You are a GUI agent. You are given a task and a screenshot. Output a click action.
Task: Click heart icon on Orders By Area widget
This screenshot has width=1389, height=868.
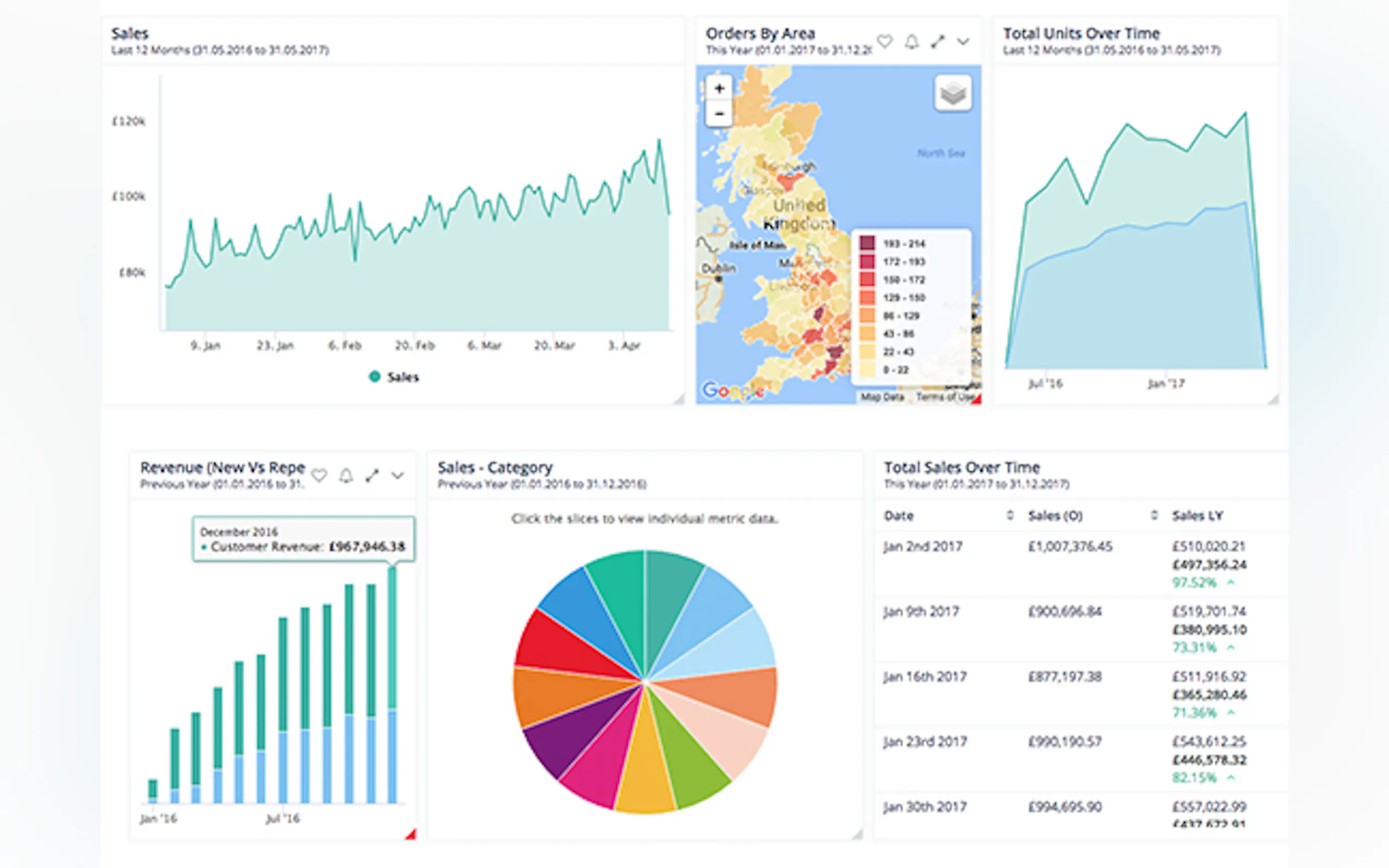(x=885, y=42)
